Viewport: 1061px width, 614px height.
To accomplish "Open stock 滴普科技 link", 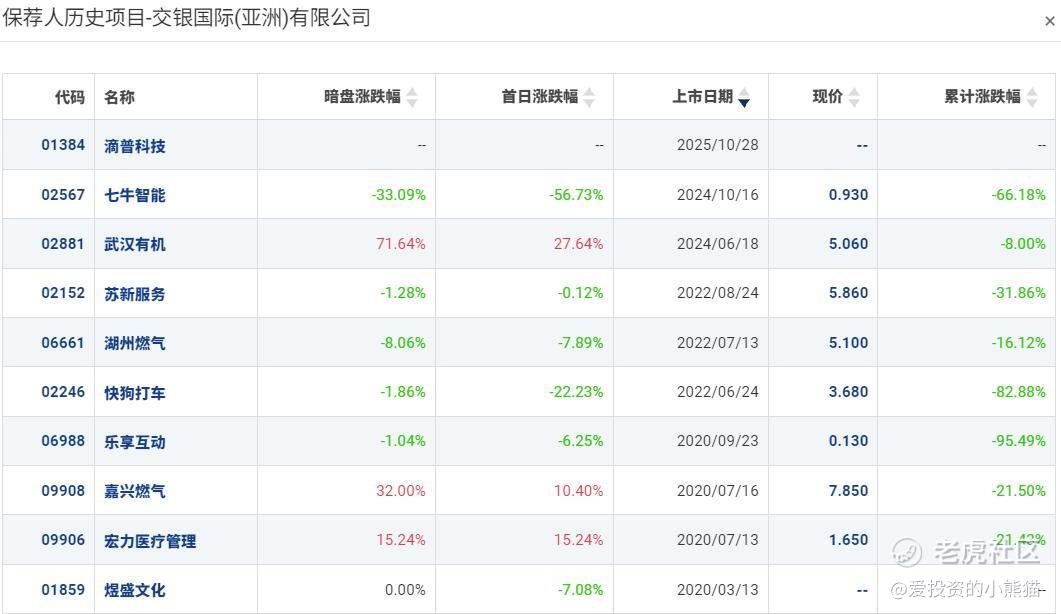I will coord(135,146).
